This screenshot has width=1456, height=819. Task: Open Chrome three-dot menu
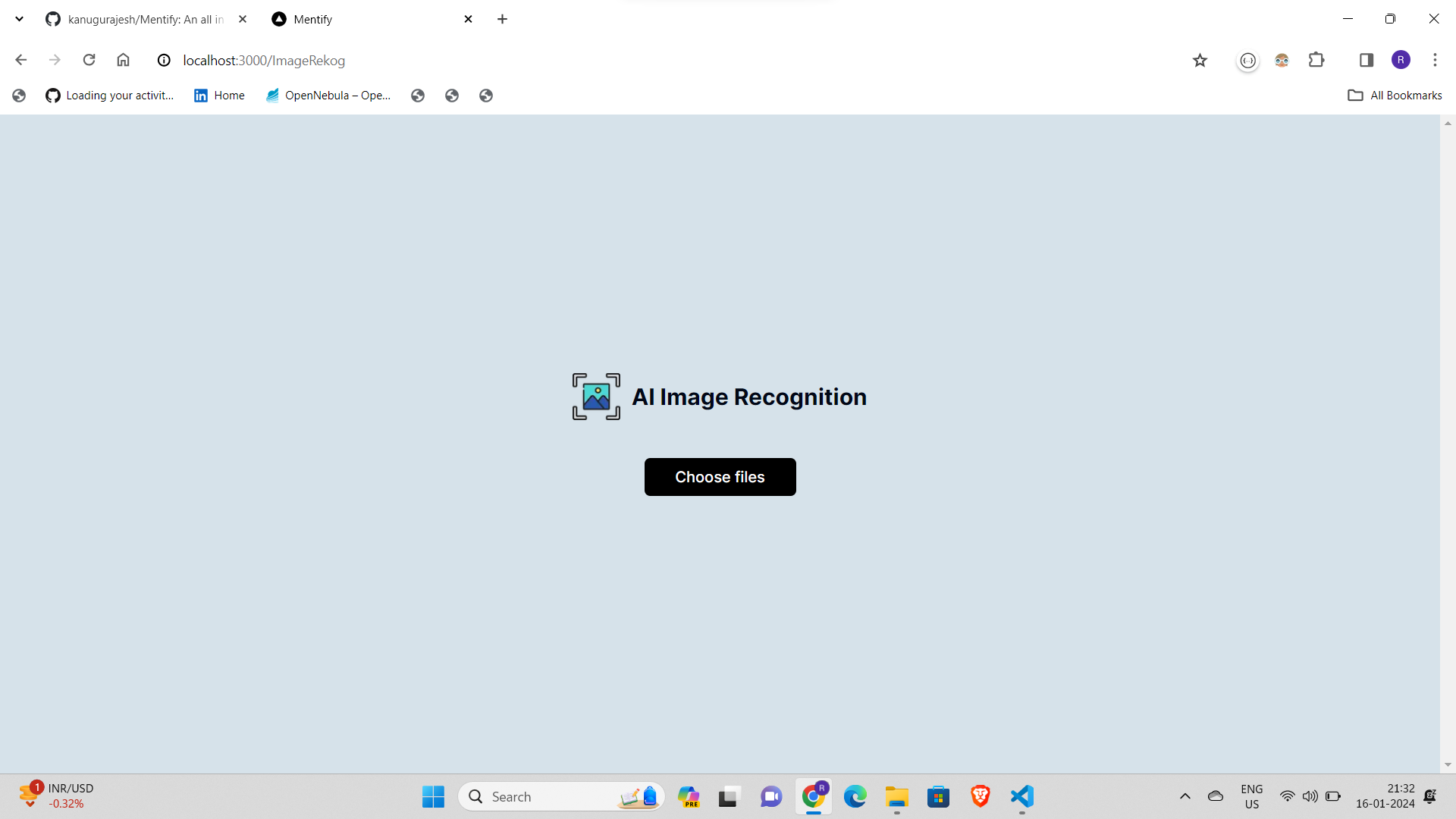coord(1435,60)
